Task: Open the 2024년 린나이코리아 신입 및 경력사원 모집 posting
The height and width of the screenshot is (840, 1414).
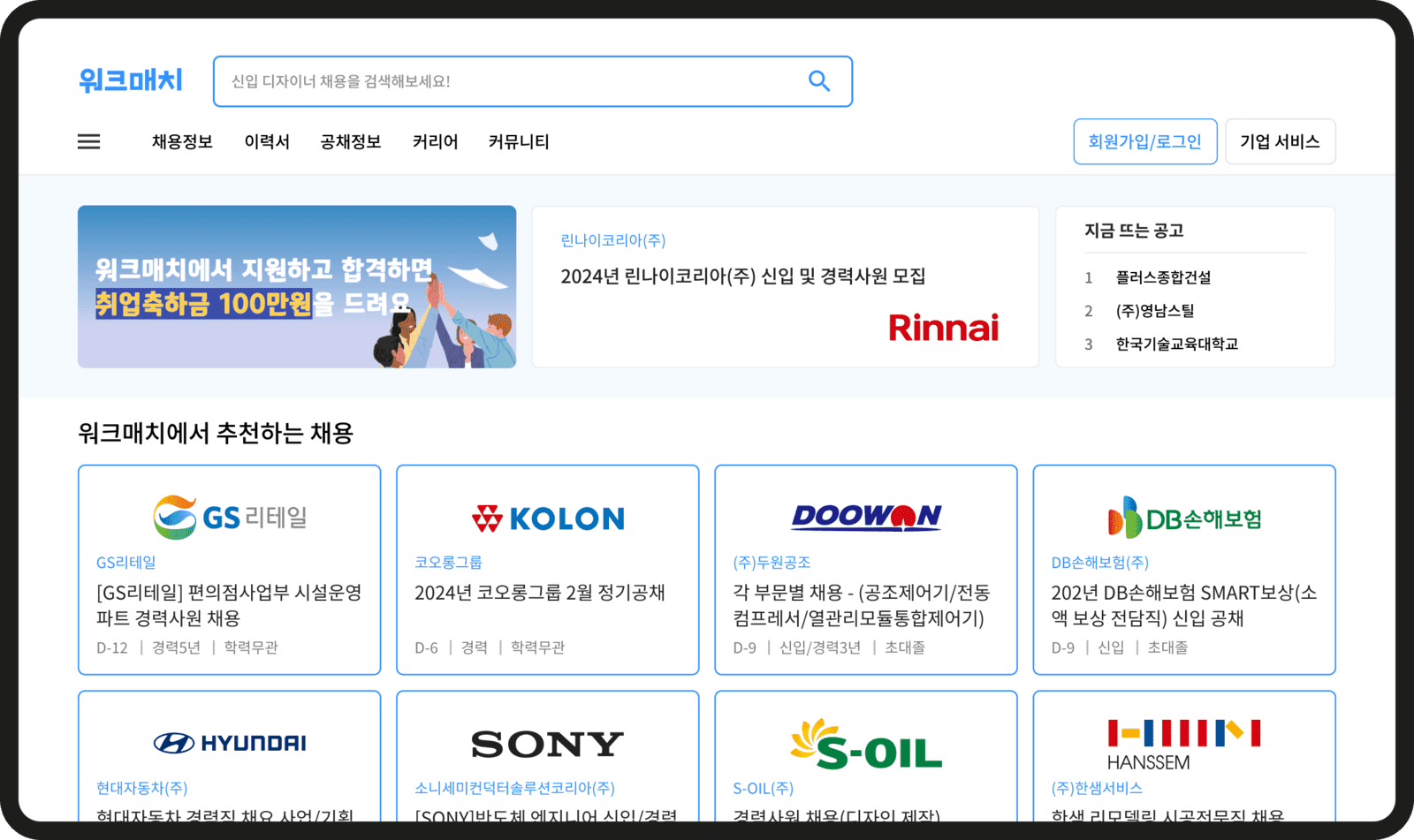Action: 743,276
